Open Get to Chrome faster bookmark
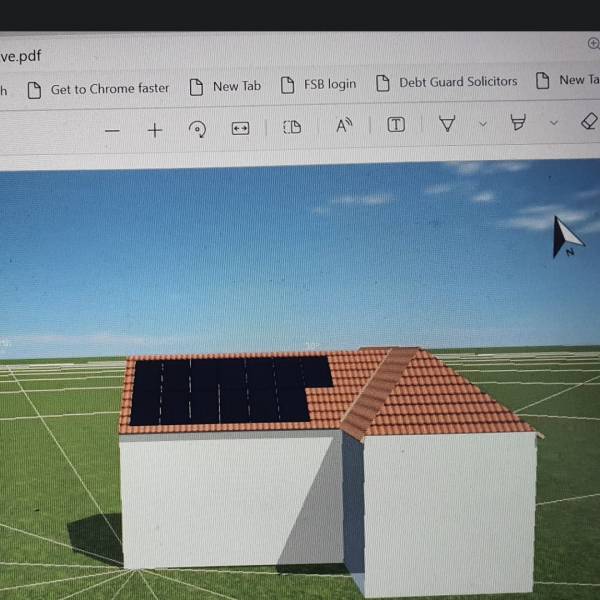Screen dimensions: 600x600 pyautogui.click(x=98, y=90)
